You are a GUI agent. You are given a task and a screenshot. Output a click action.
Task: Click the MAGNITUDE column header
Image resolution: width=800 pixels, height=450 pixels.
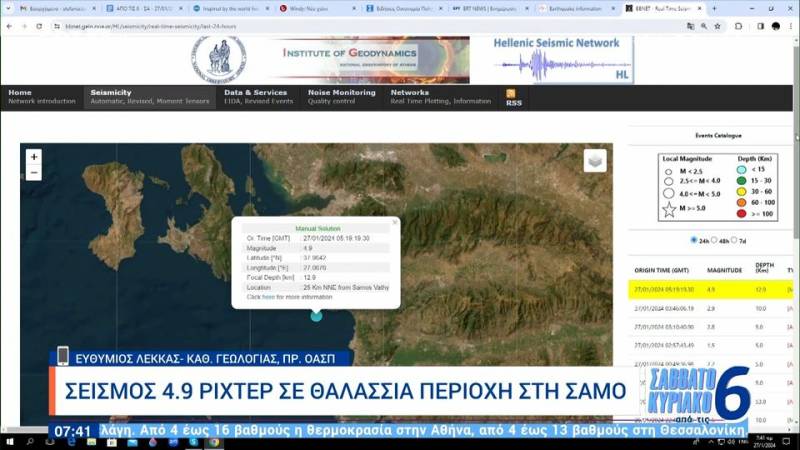click(x=724, y=270)
